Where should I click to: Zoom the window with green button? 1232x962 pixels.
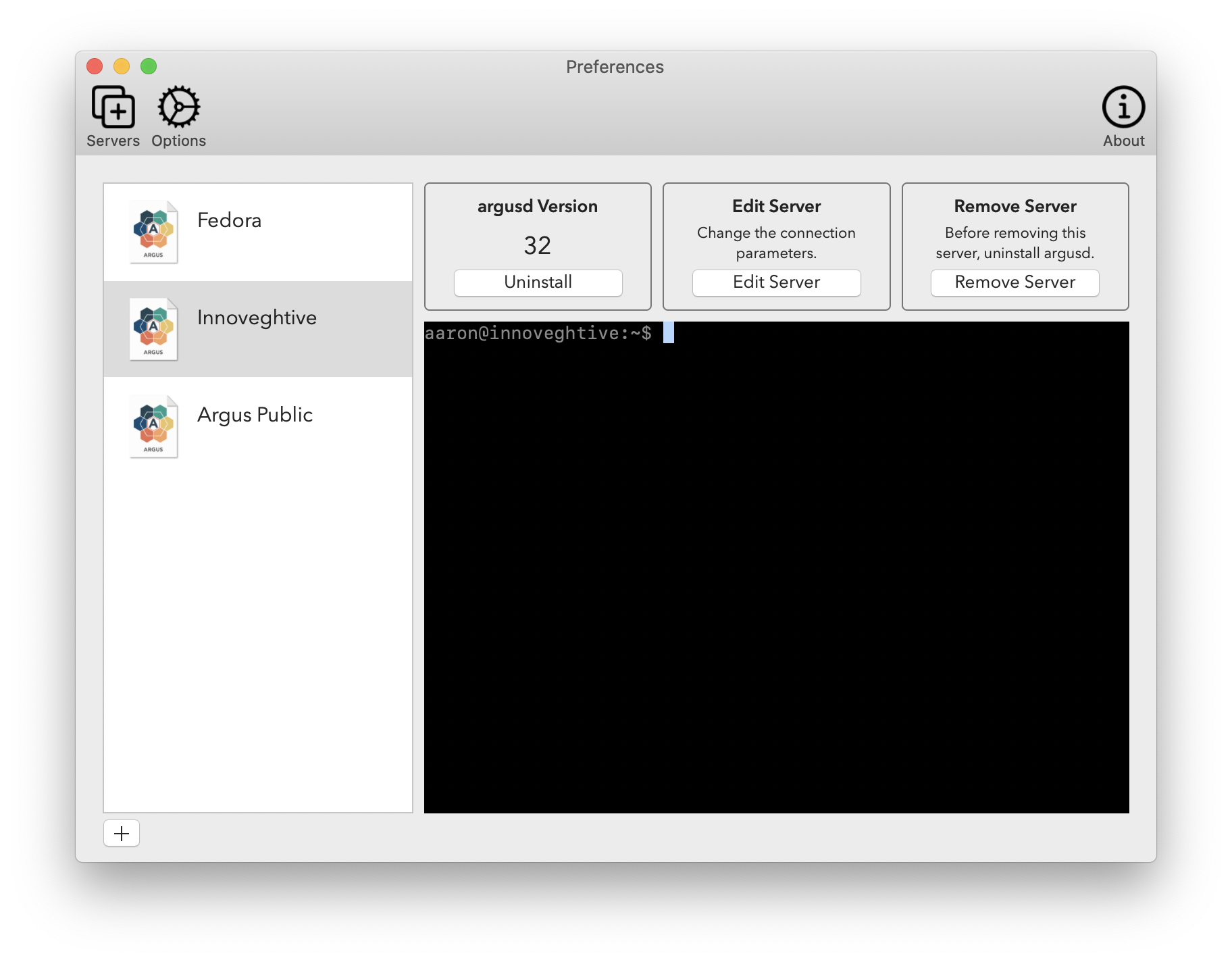point(149,66)
